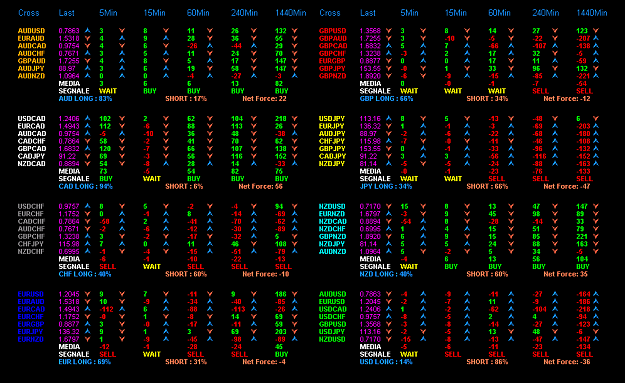Click the trend arrow beside AUDUSD 0.7863 in the AUD panel
The width and height of the screenshot is (625, 383).
tap(87, 31)
